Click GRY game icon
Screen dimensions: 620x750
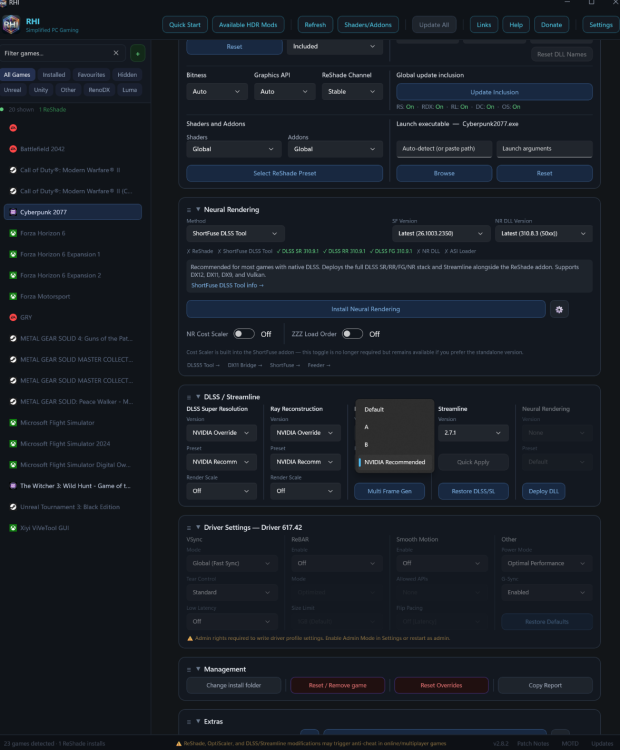pos(13,317)
